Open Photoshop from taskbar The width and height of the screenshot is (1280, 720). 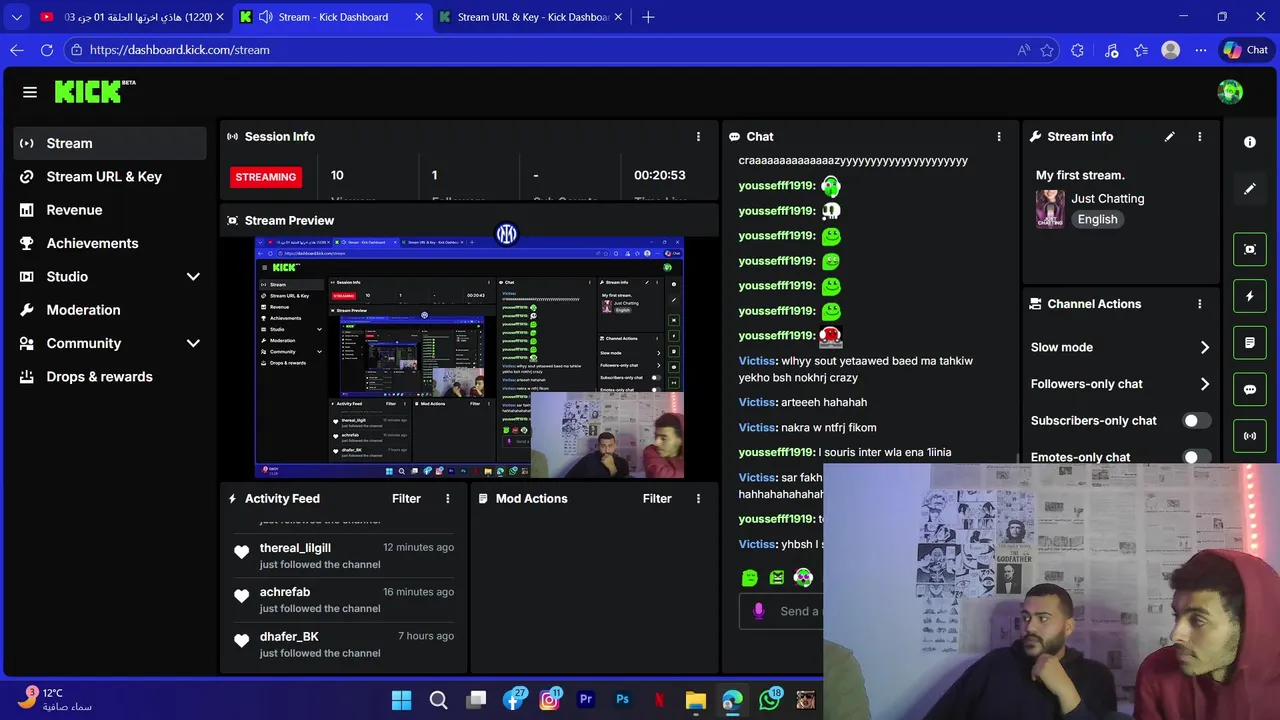(x=622, y=700)
